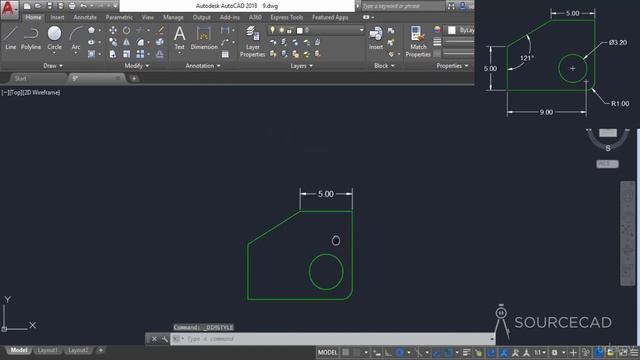
Task: Toggle ortho mode in status bar
Action: (x=388, y=353)
